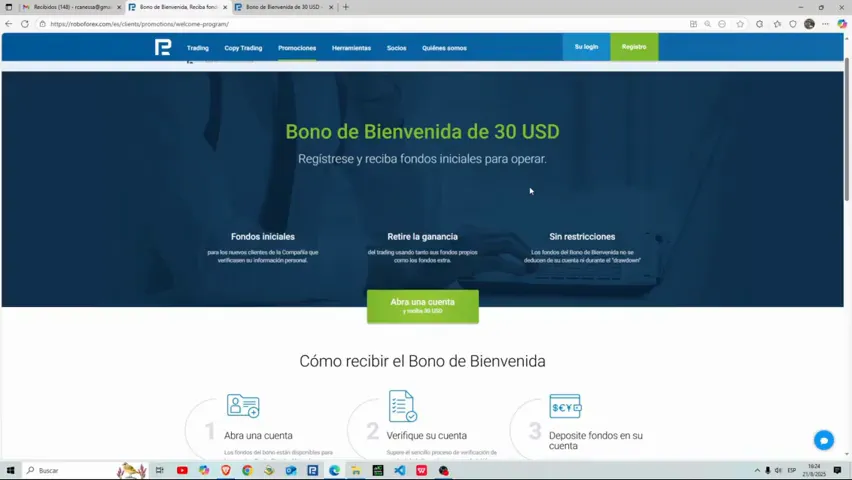Click the 'Cómo recibir el Bono de Bienvenida' heading
This screenshot has height=480, width=852.
[422, 361]
